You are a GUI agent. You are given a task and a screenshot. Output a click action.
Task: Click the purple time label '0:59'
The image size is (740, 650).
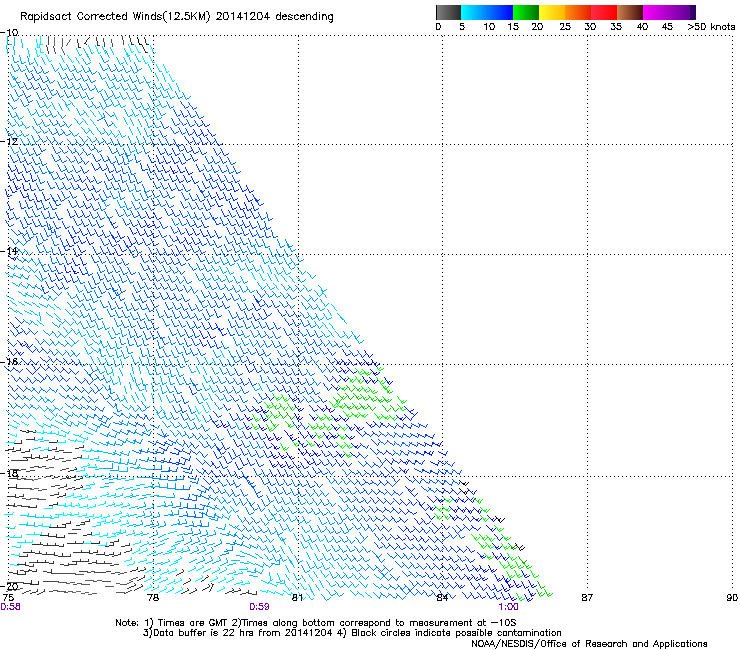click(x=259, y=607)
